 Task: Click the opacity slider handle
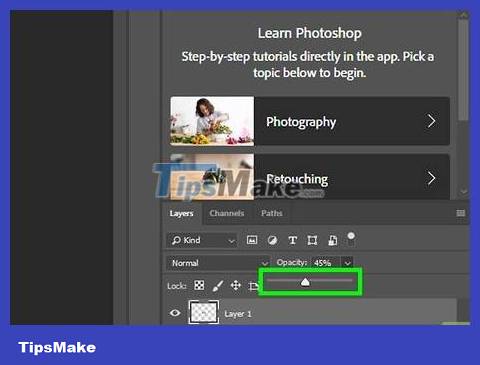[x=305, y=282]
